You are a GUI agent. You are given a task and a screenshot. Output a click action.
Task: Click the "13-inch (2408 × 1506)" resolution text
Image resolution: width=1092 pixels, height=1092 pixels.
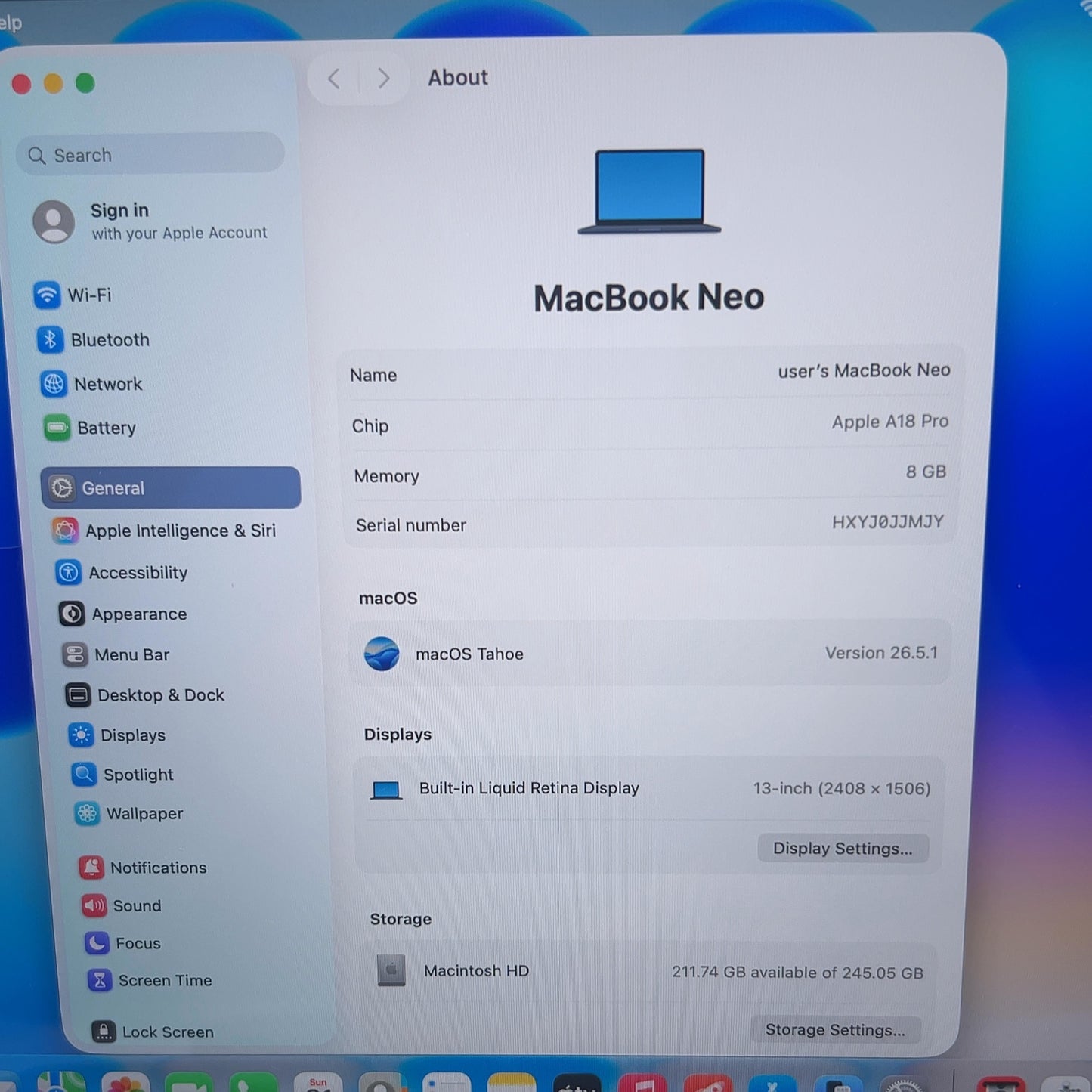point(842,789)
